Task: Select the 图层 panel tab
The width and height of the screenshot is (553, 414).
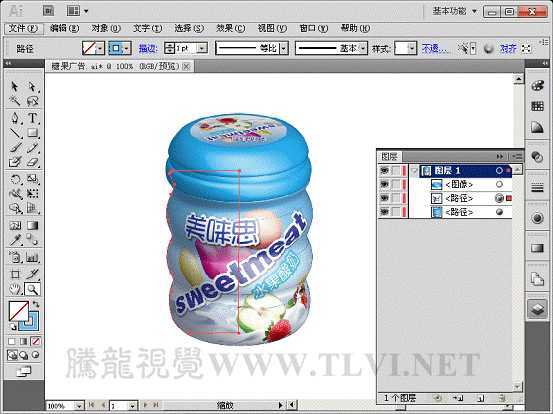Action: tap(389, 156)
